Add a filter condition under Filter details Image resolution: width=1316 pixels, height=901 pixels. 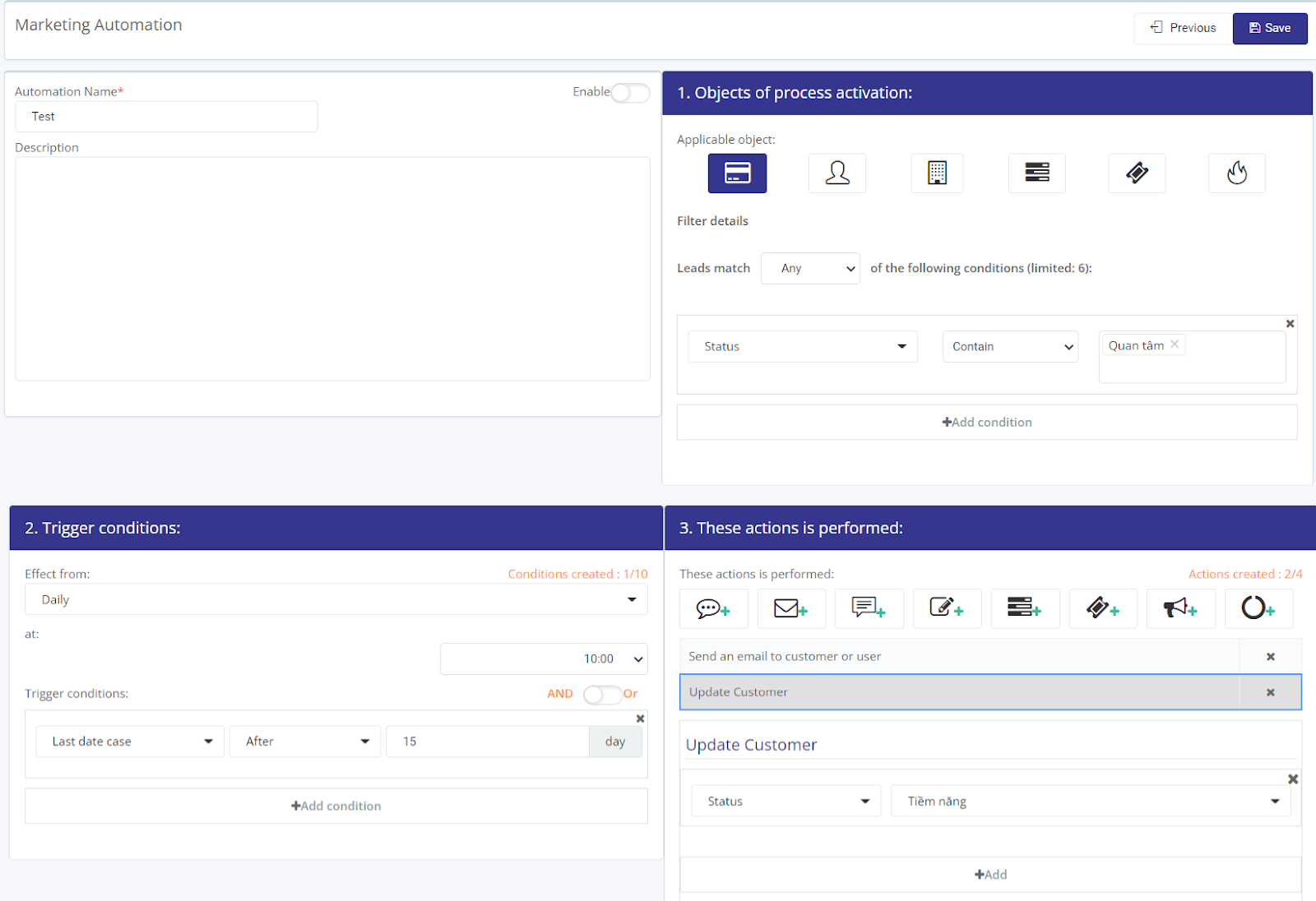pyautogui.click(x=987, y=423)
